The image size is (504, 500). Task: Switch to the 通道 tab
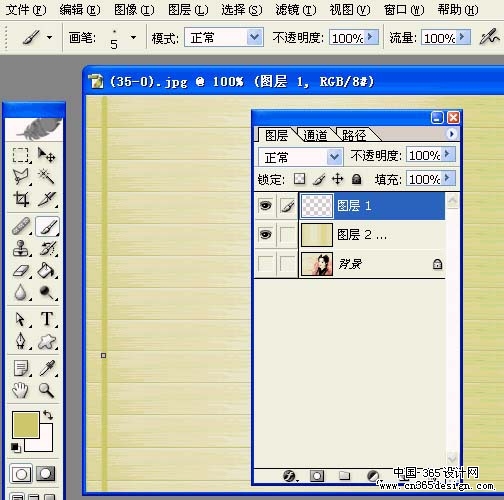tap(315, 135)
